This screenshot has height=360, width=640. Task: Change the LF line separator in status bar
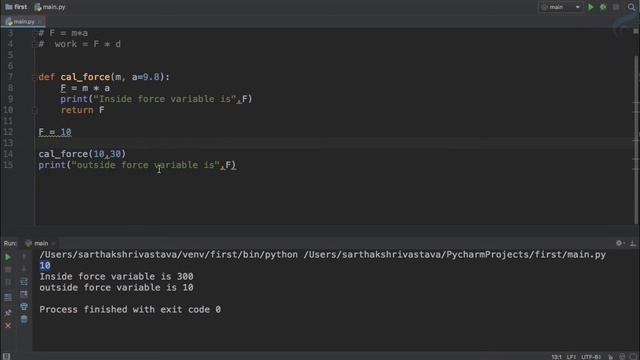[571, 357]
